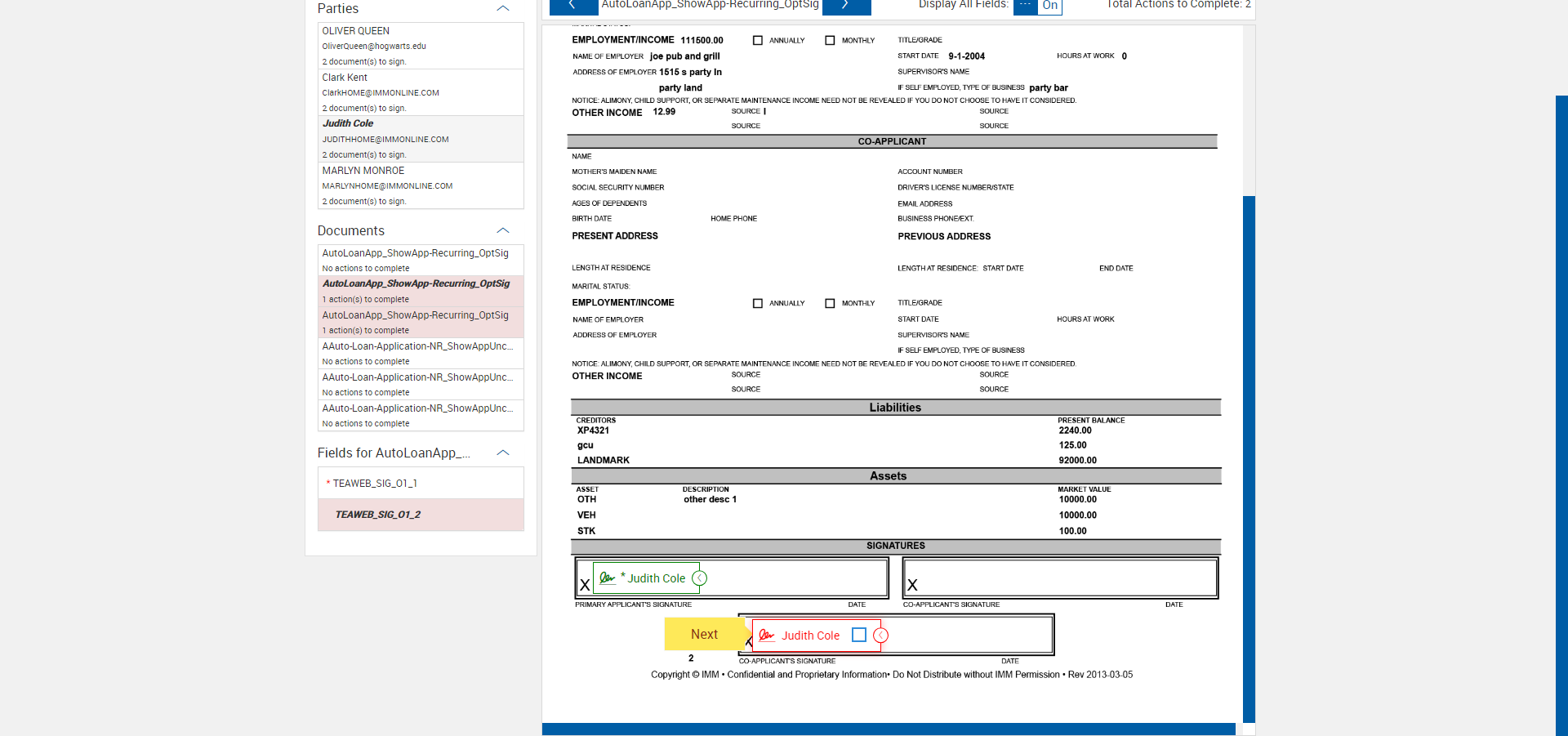Image resolution: width=1568 pixels, height=736 pixels.
Task: Select party MARLYN MONROE
Action: 421,185
